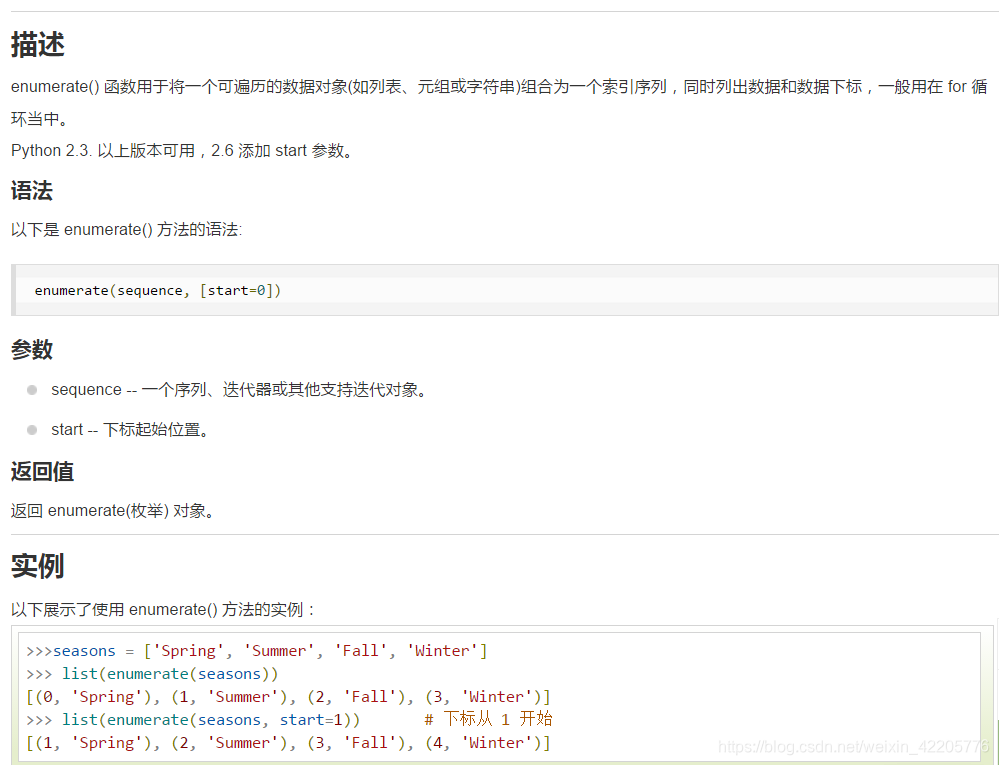Click the 语法 section heading
Screen dimensions: 999x765
(x=31, y=191)
